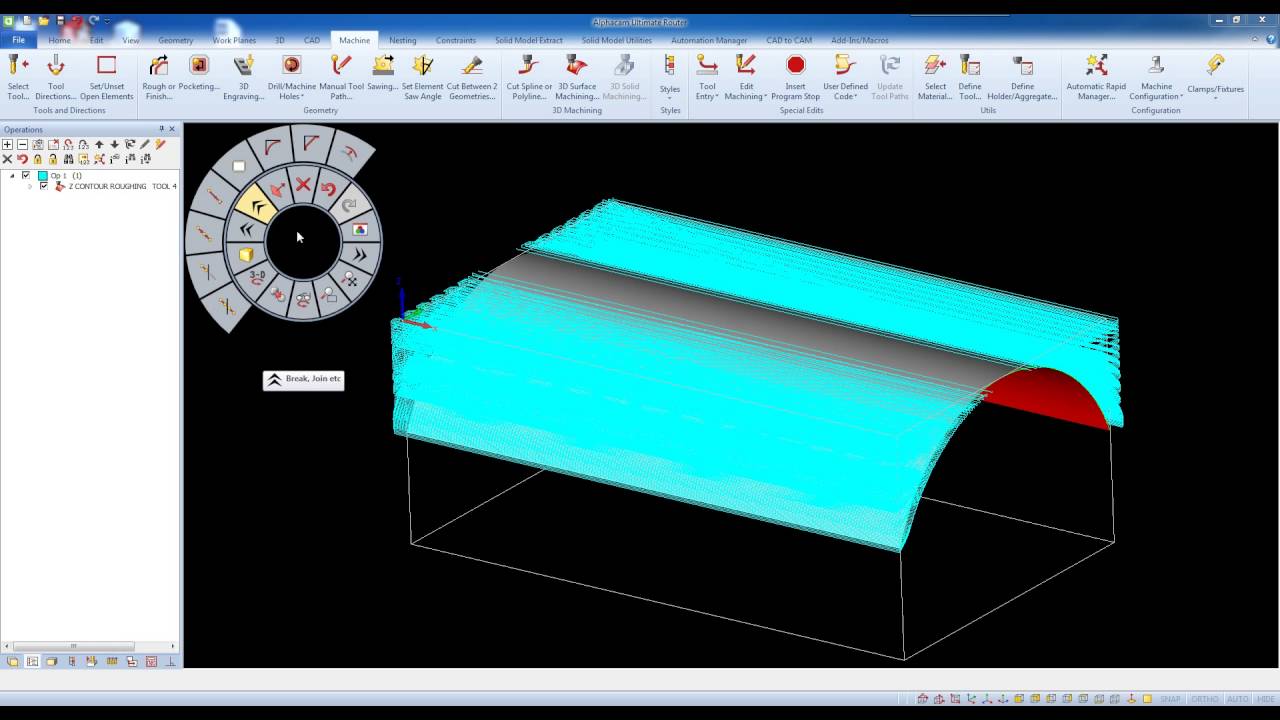1280x720 pixels.
Task: Toggle AUTO in status bar
Action: 1237,699
